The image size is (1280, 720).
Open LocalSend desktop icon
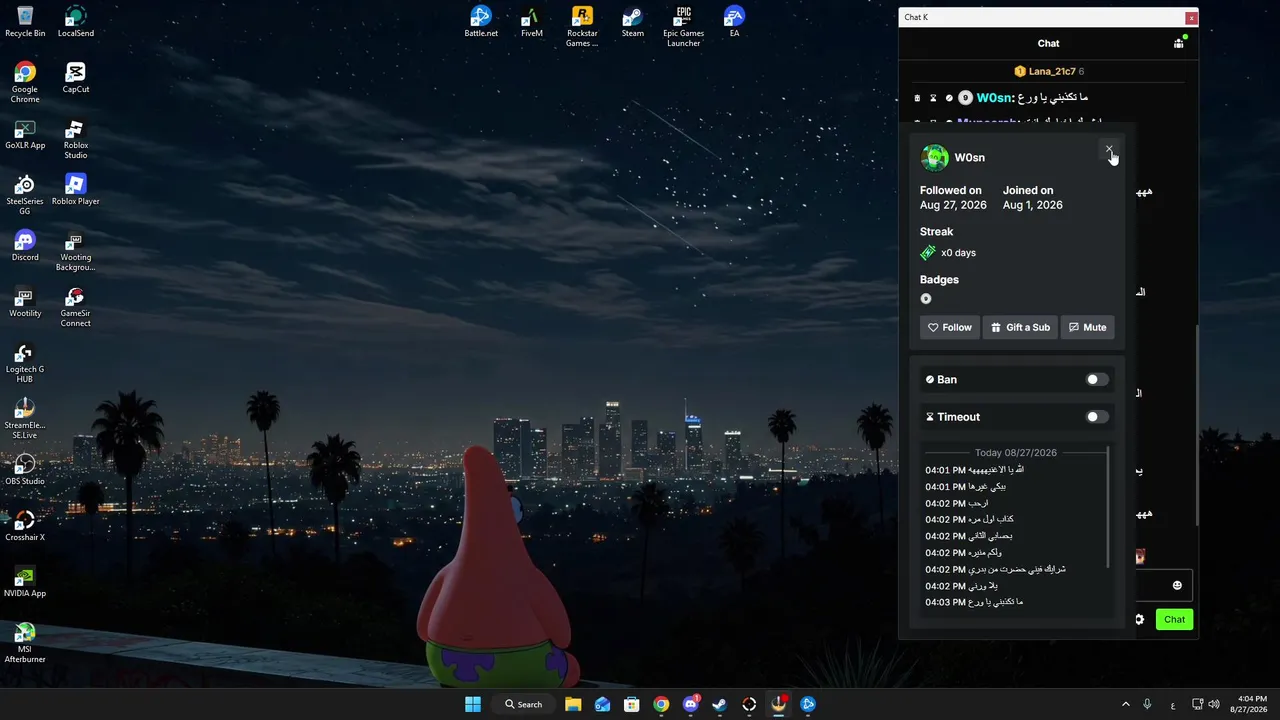76,22
